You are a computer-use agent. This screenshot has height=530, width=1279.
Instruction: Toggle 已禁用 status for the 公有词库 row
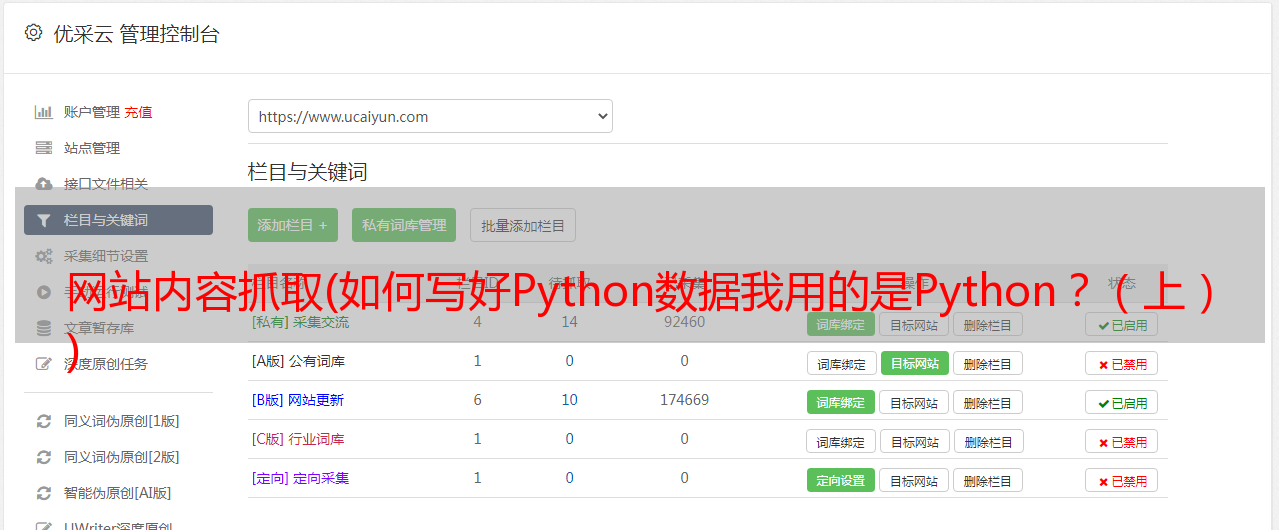click(1122, 363)
